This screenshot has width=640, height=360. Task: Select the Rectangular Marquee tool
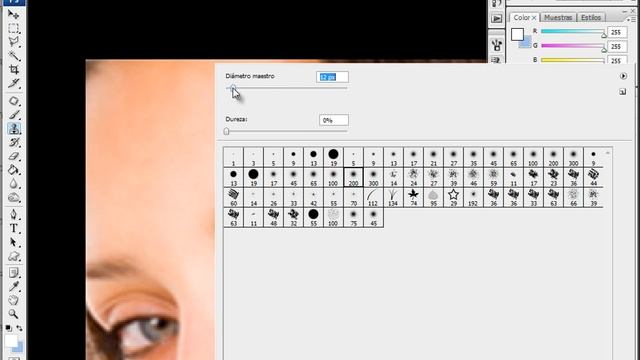click(x=14, y=28)
